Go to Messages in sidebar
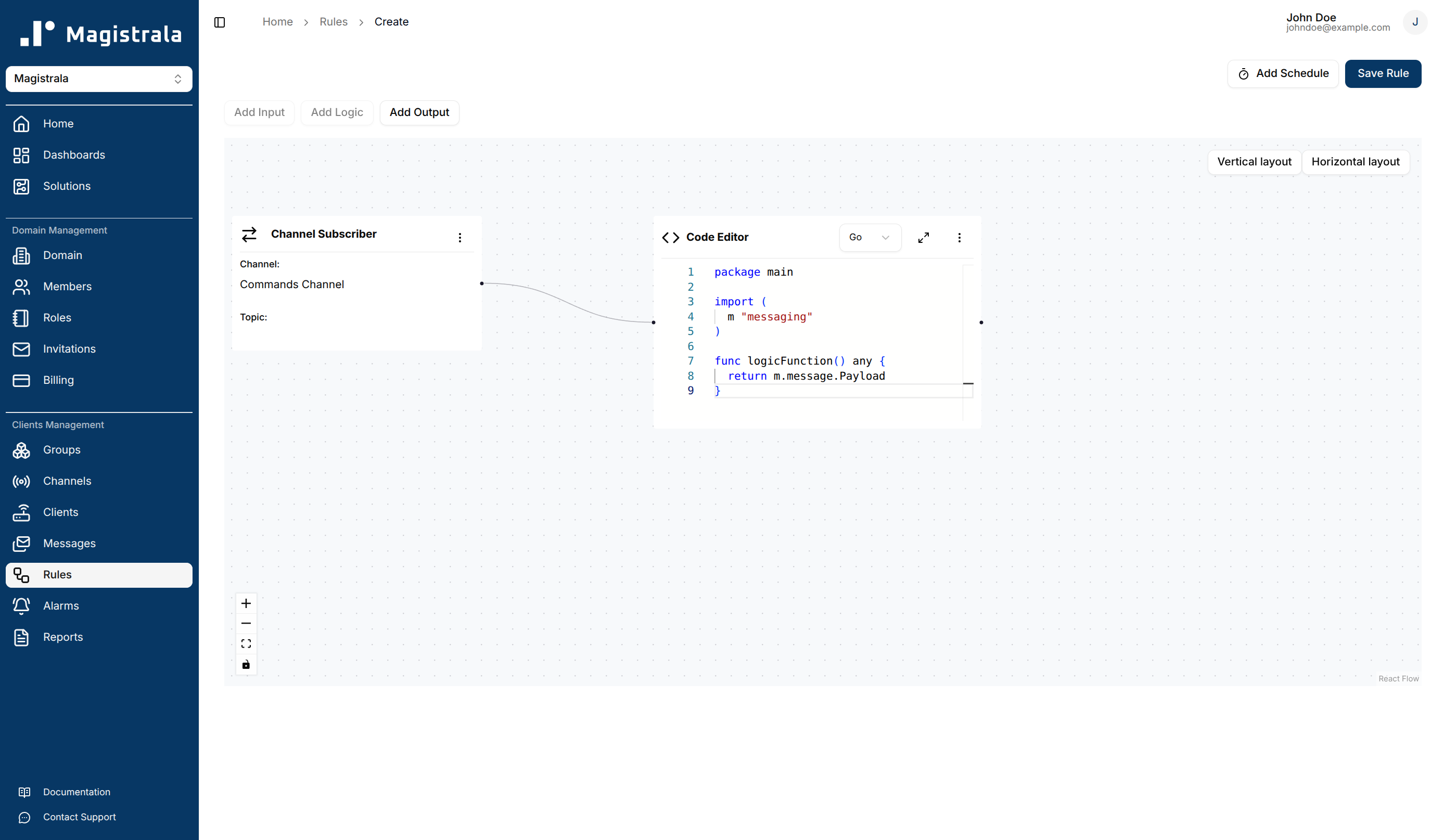This screenshot has width=1444, height=840. 99,544
